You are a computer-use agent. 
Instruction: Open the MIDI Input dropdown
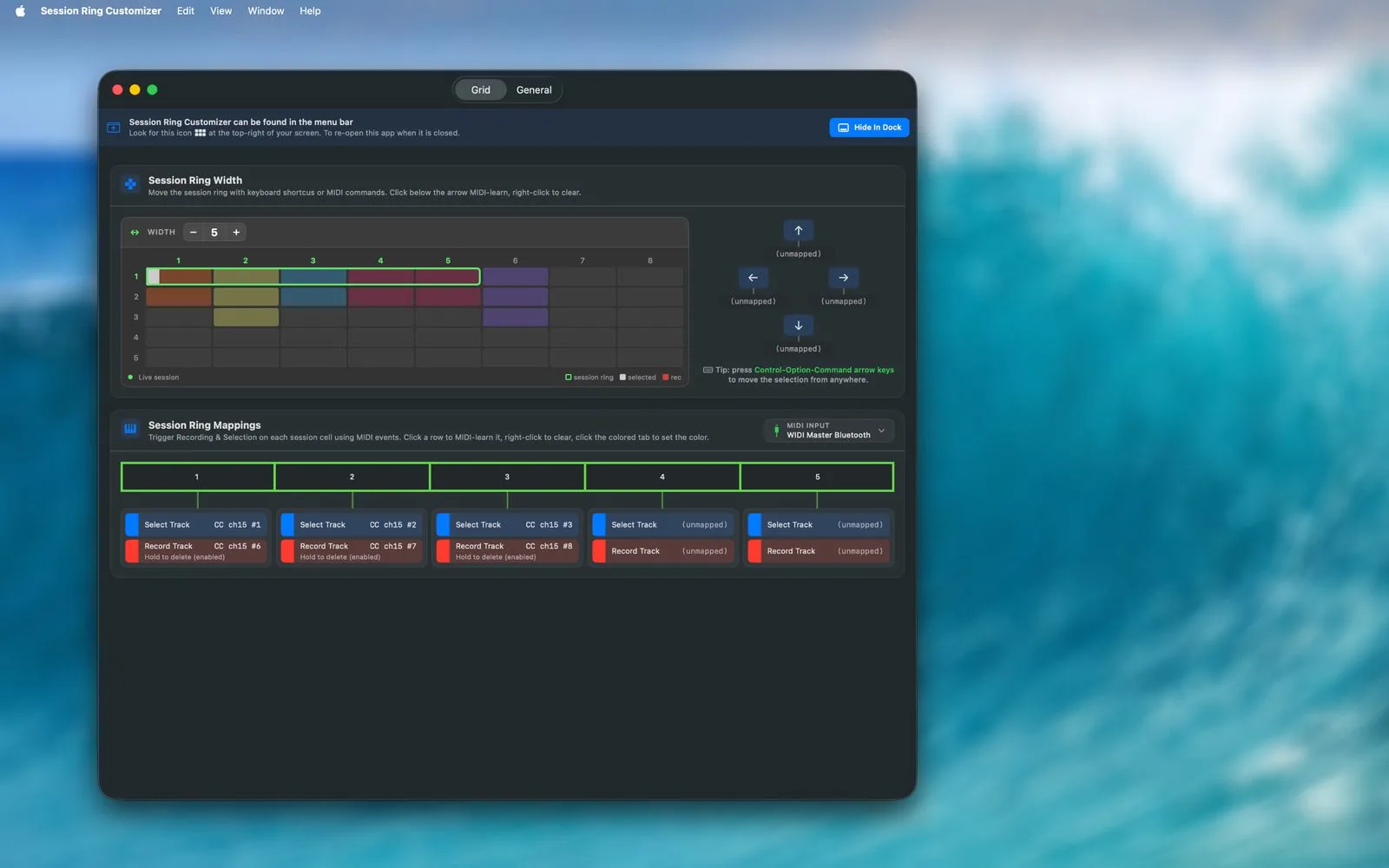[x=830, y=431]
